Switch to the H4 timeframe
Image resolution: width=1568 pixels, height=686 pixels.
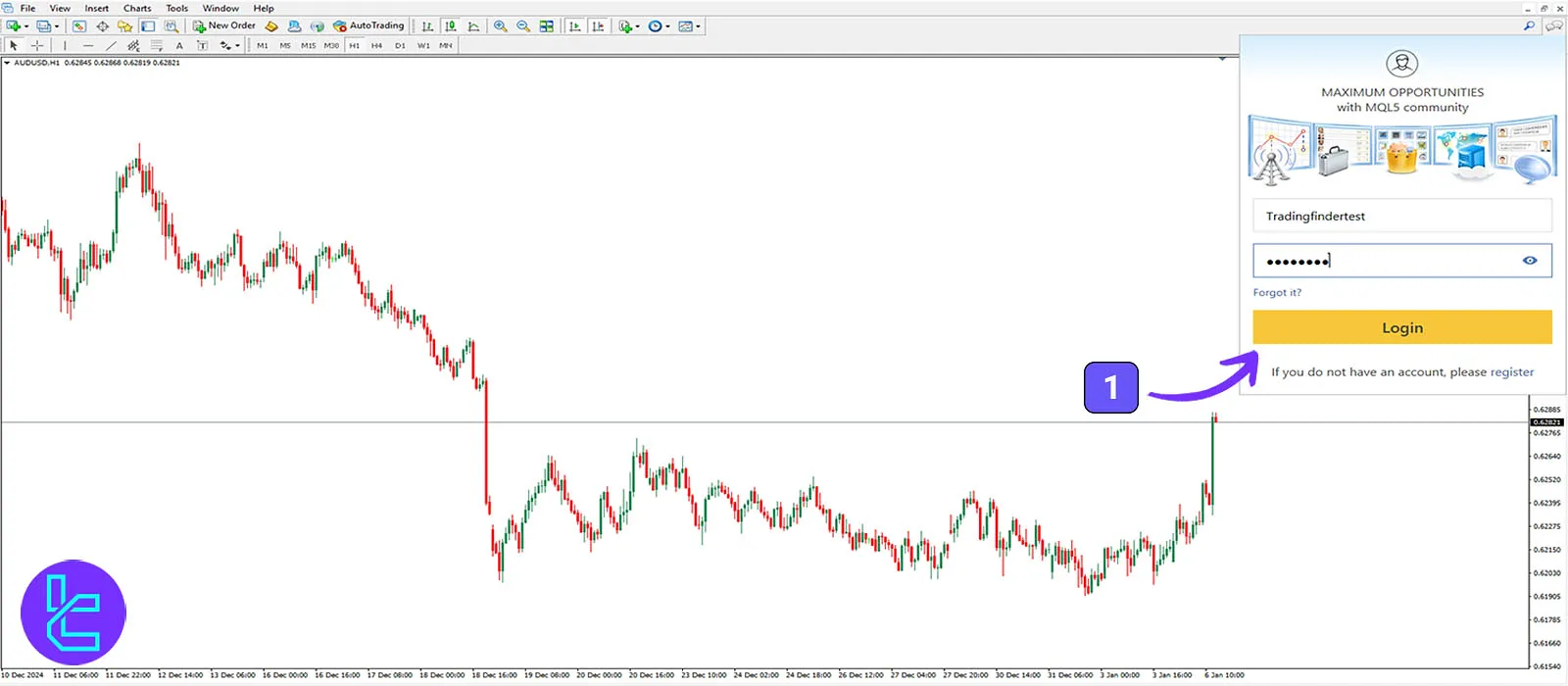point(376,46)
